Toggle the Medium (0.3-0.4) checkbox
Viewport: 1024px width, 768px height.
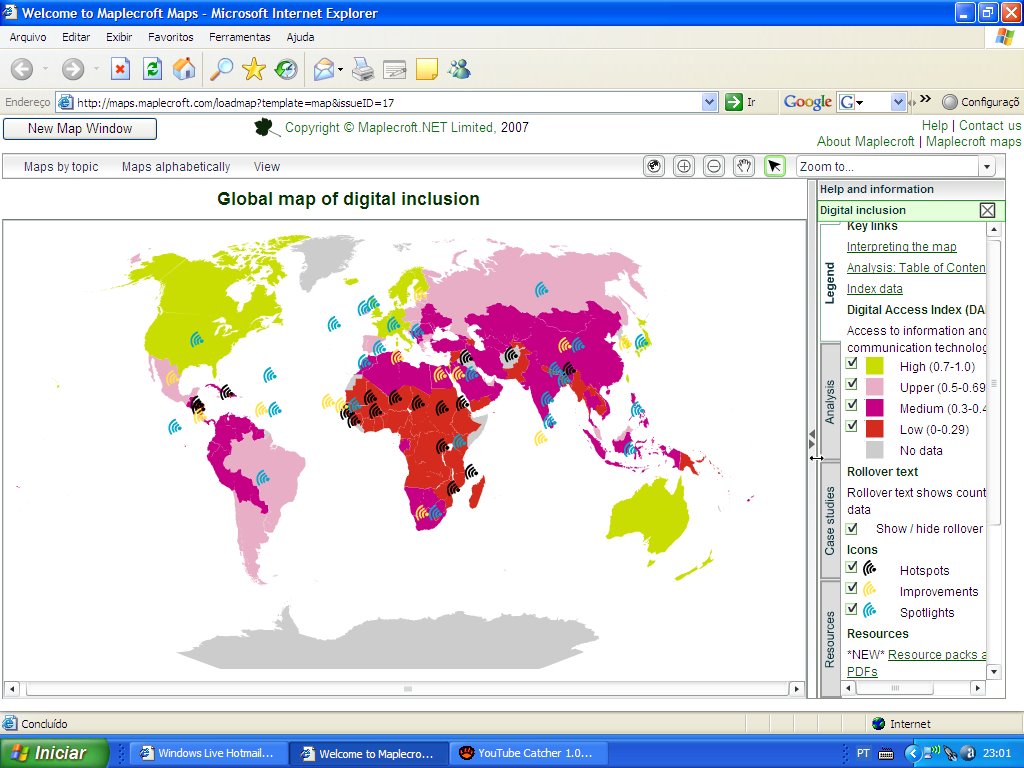point(852,405)
